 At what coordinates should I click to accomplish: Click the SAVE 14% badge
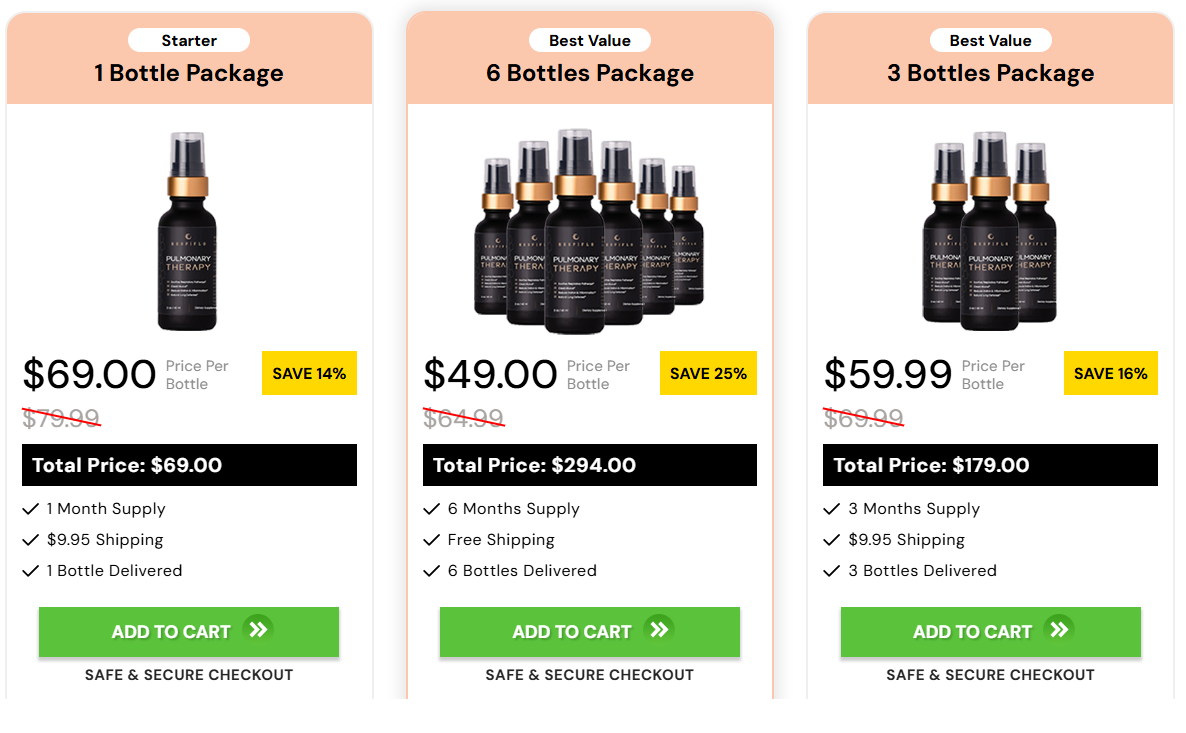(309, 373)
